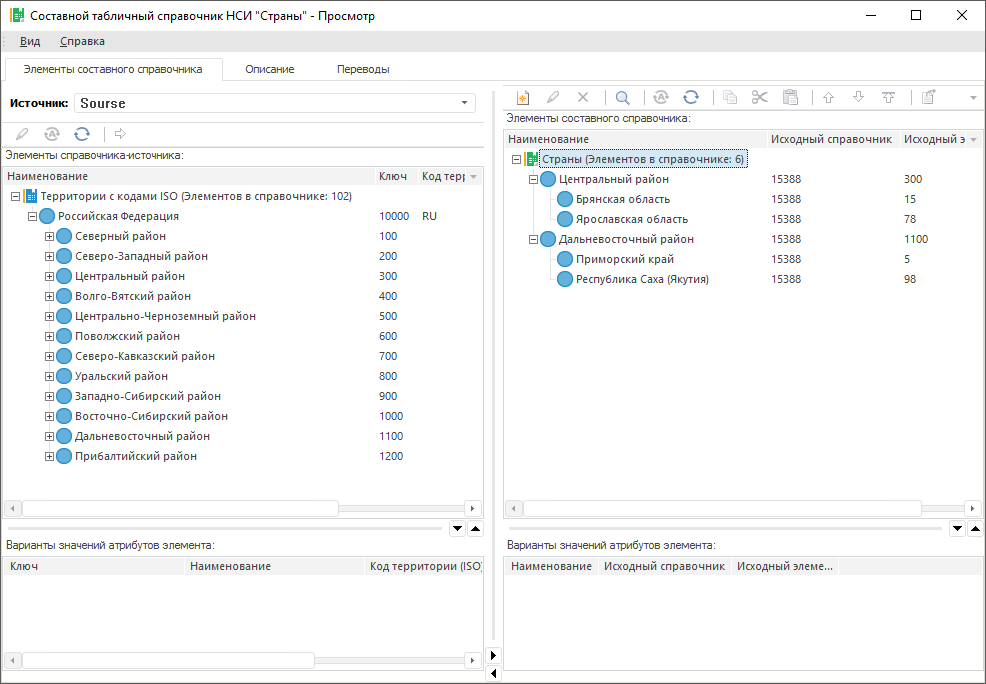
Task: Click the refresh icon in right panel toolbar
Action: (x=691, y=98)
